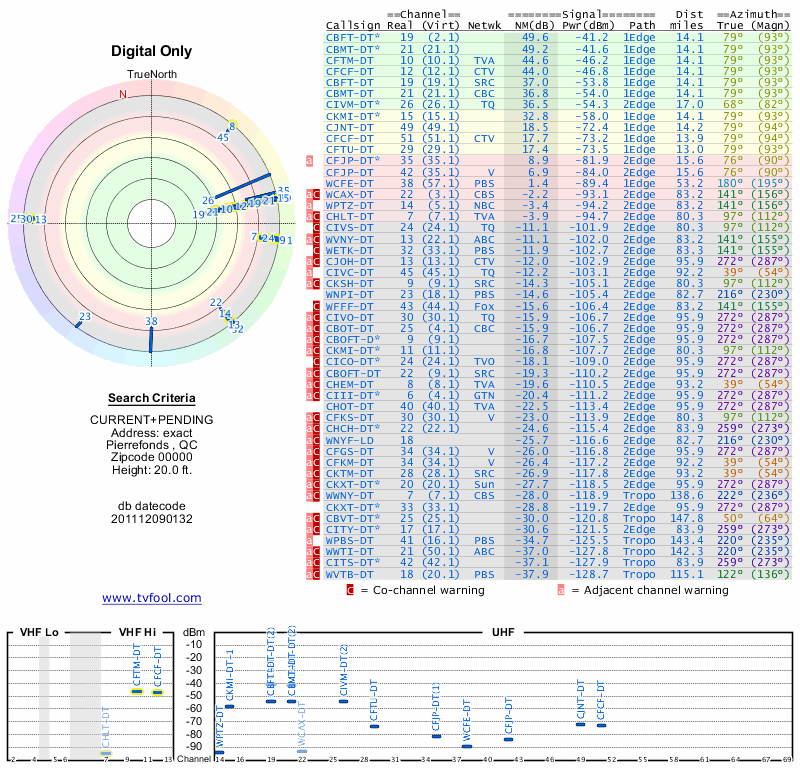Select the CJNT-DT callsign
Screen dimensions: 800x768
349,127
